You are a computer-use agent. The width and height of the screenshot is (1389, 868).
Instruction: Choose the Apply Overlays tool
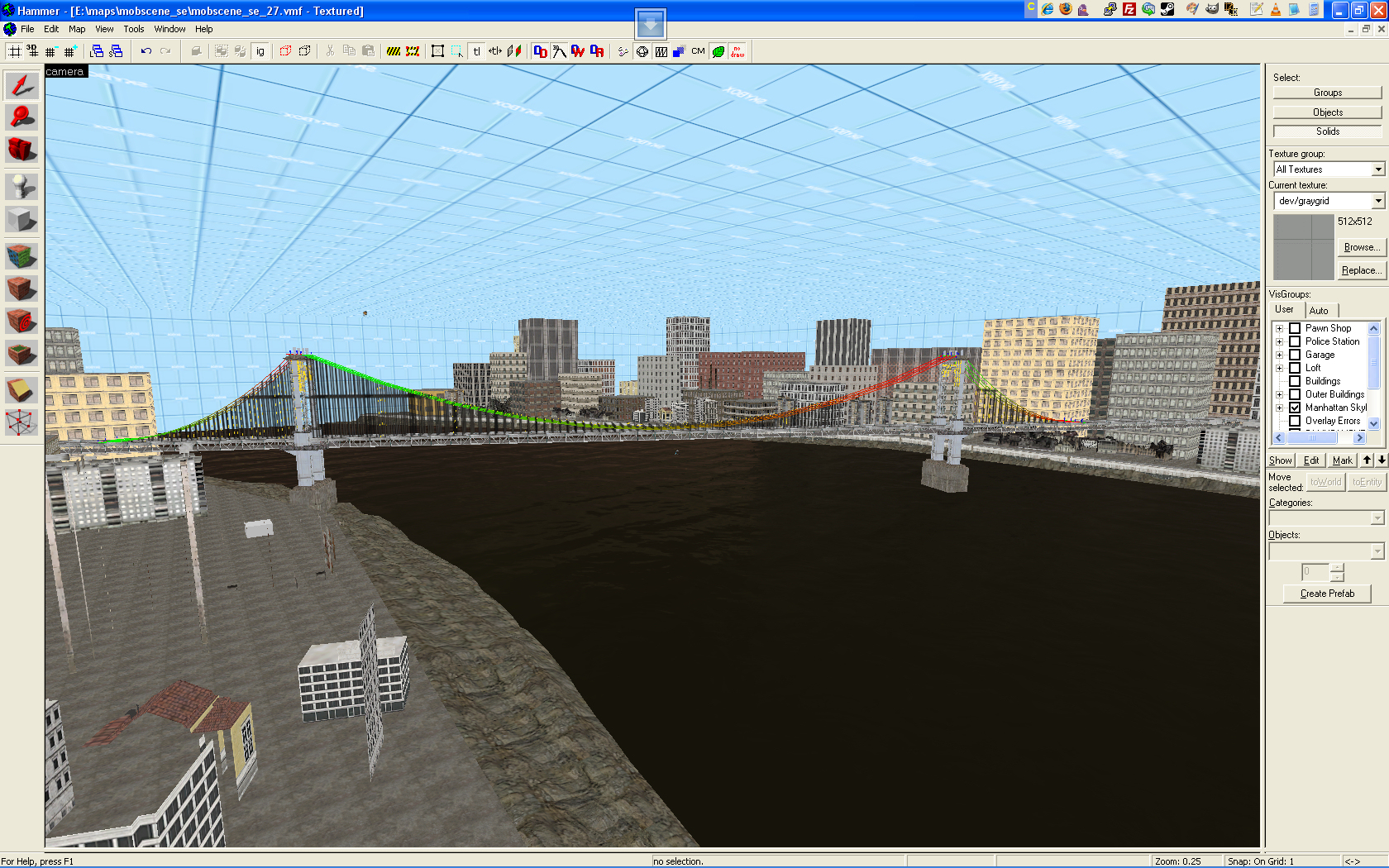[21, 353]
